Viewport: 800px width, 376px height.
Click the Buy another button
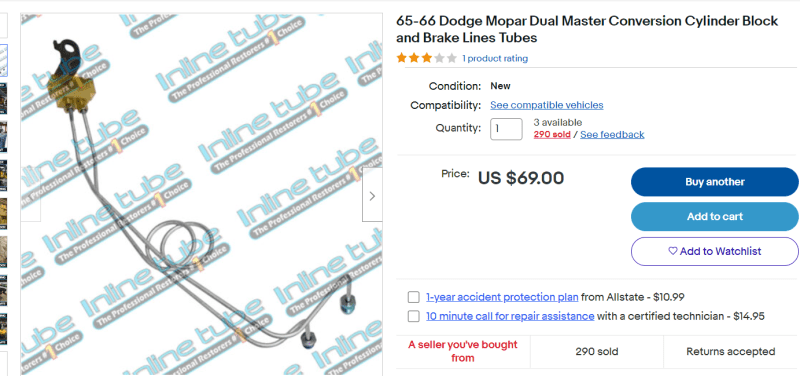[714, 182]
